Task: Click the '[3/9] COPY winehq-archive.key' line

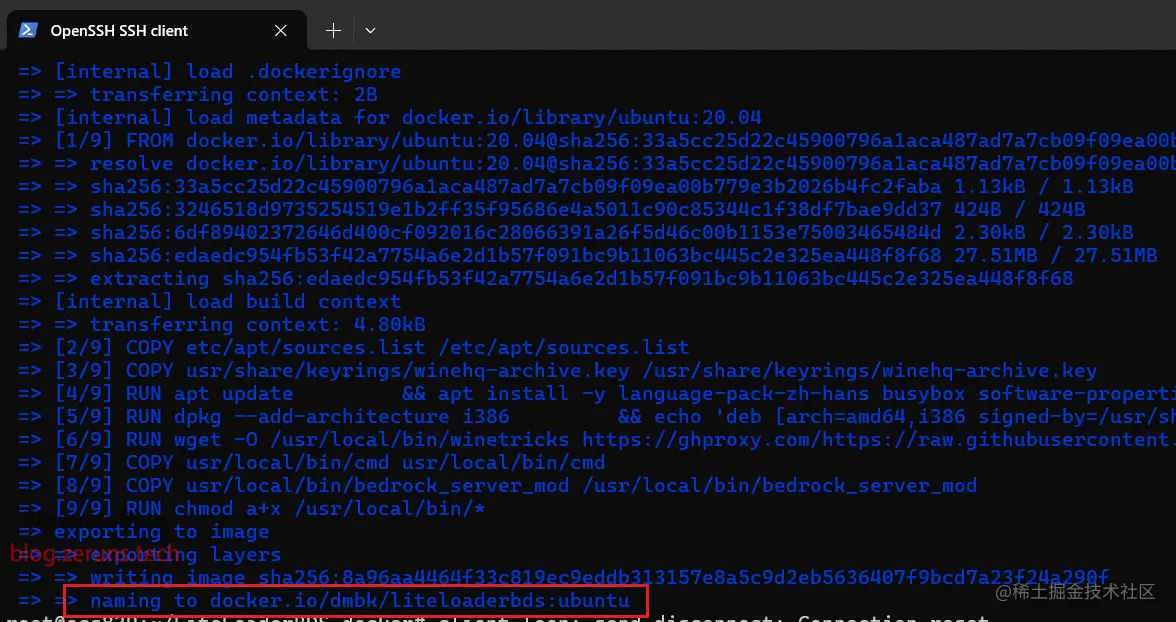Action: [558, 371]
